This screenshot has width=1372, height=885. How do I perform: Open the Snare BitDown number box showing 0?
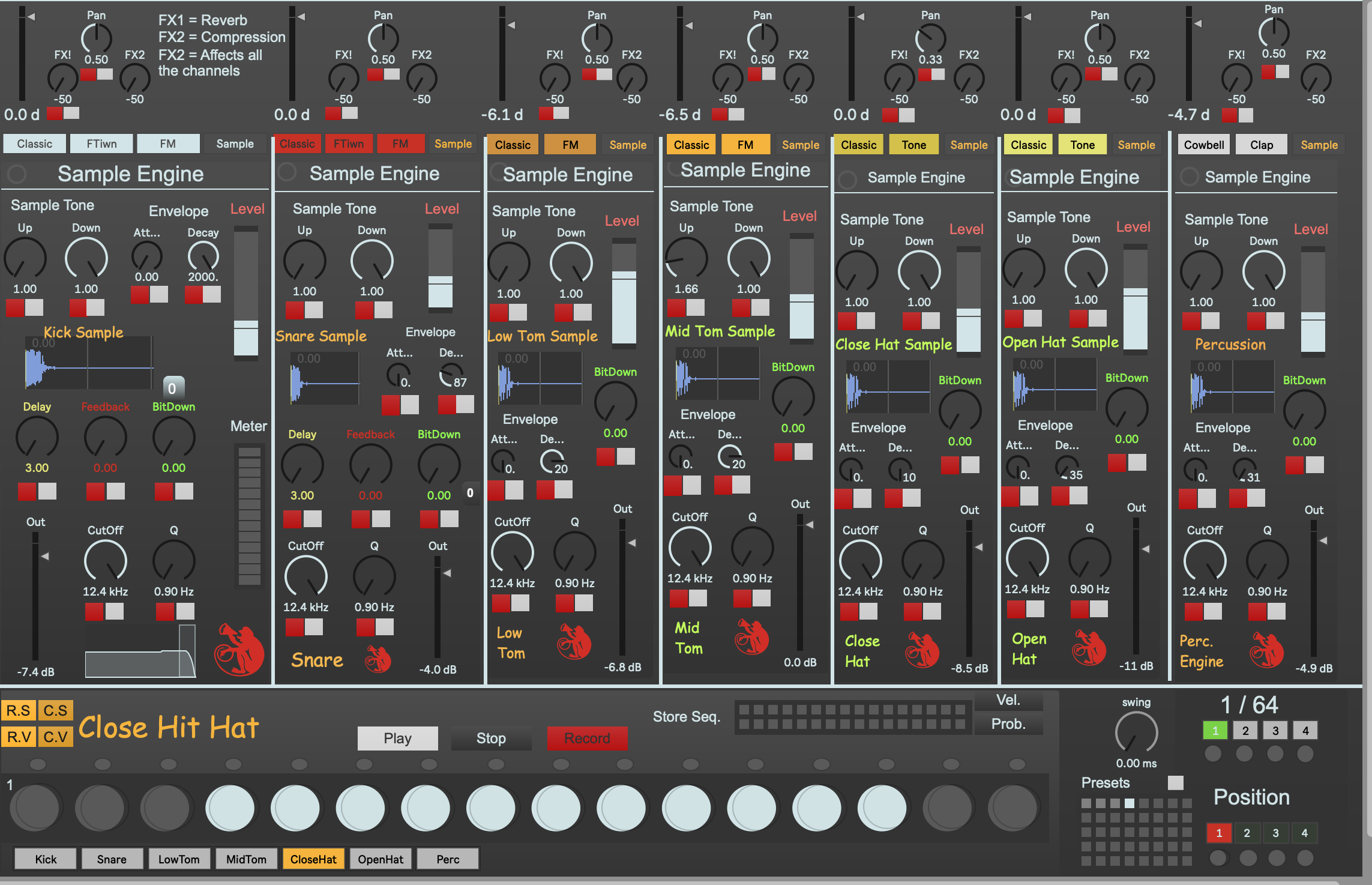470,493
